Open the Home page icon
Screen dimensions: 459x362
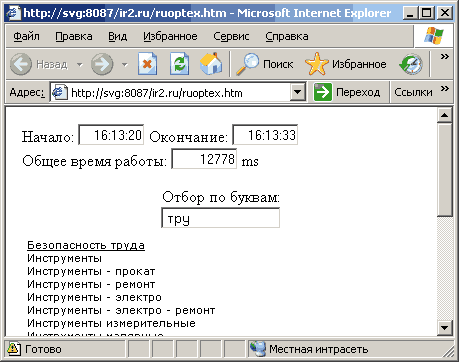click(211, 64)
